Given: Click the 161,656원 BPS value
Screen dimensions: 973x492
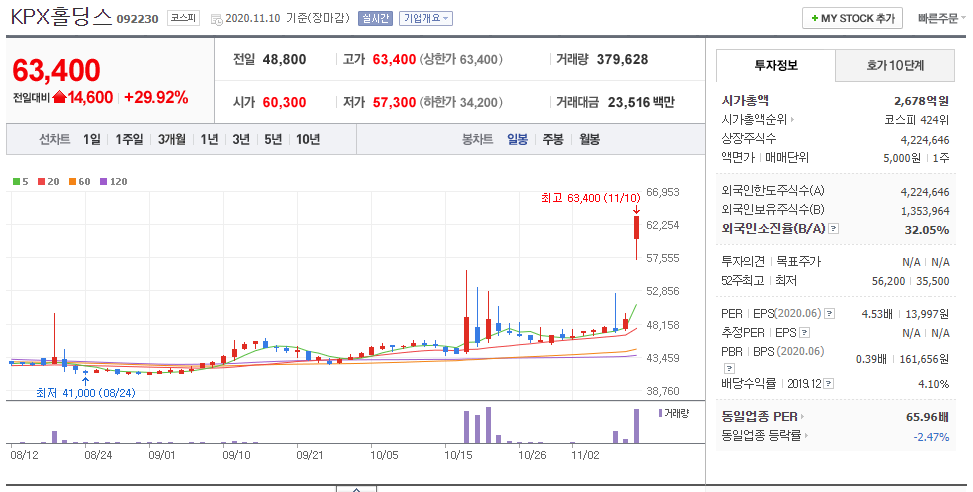Looking at the screenshot, I should (923, 359).
